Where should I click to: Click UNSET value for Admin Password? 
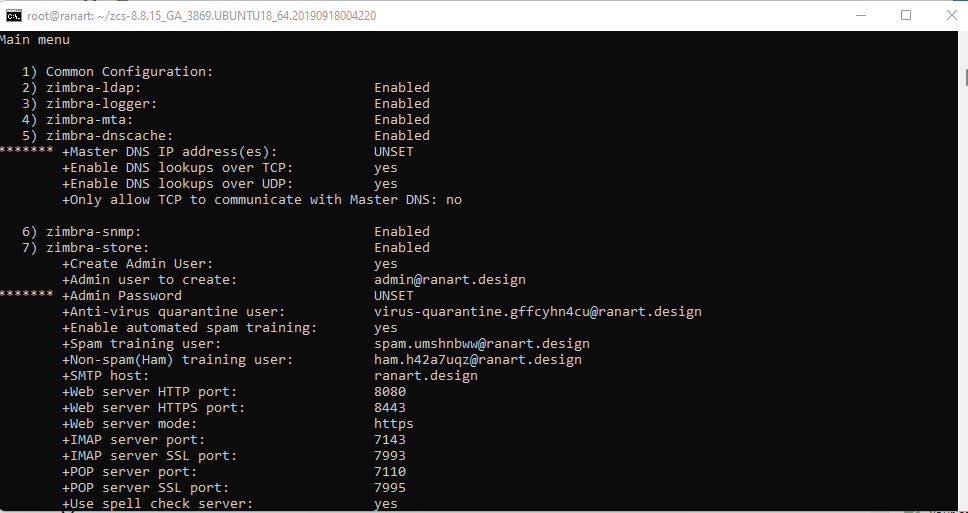pos(393,296)
